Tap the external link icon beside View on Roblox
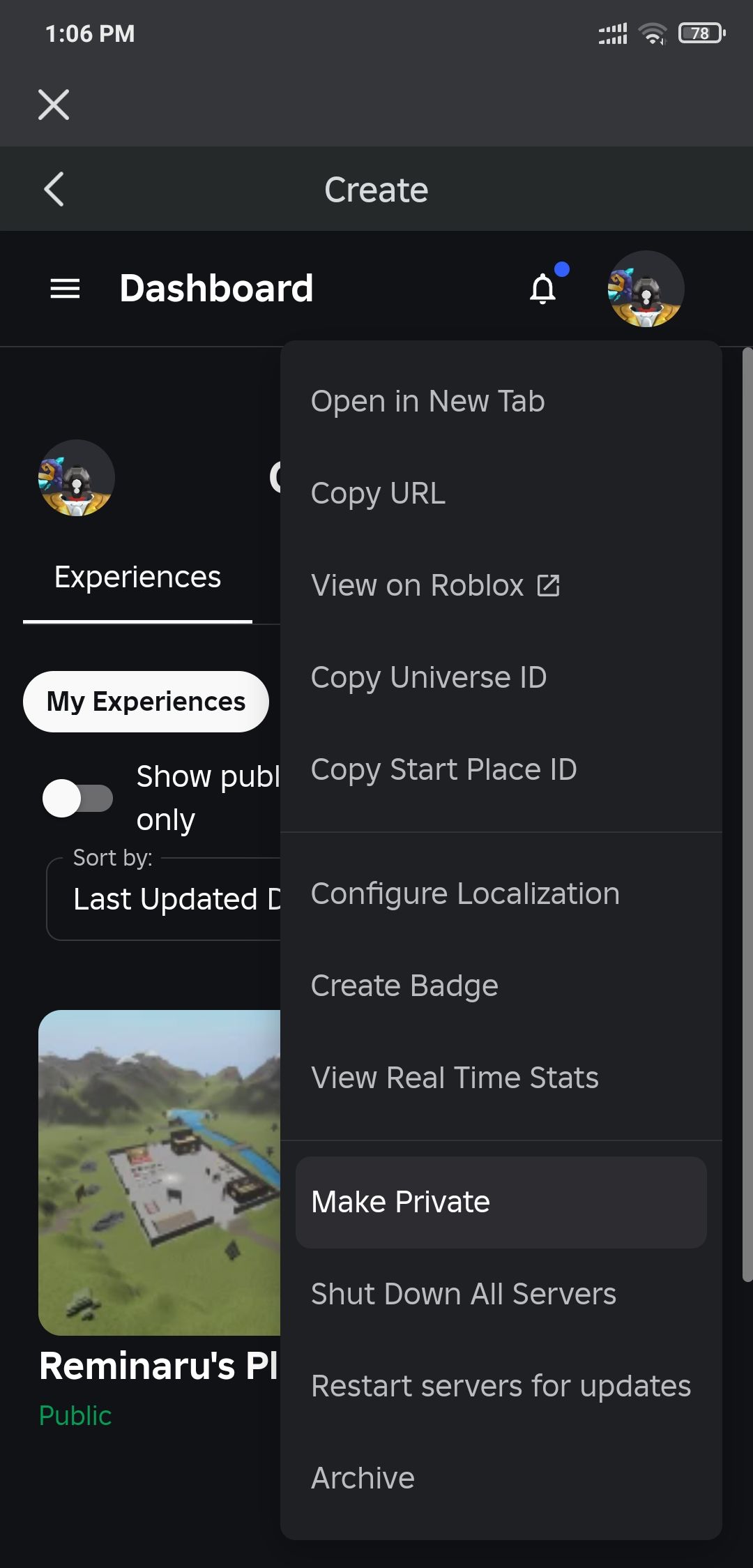 coord(549,586)
